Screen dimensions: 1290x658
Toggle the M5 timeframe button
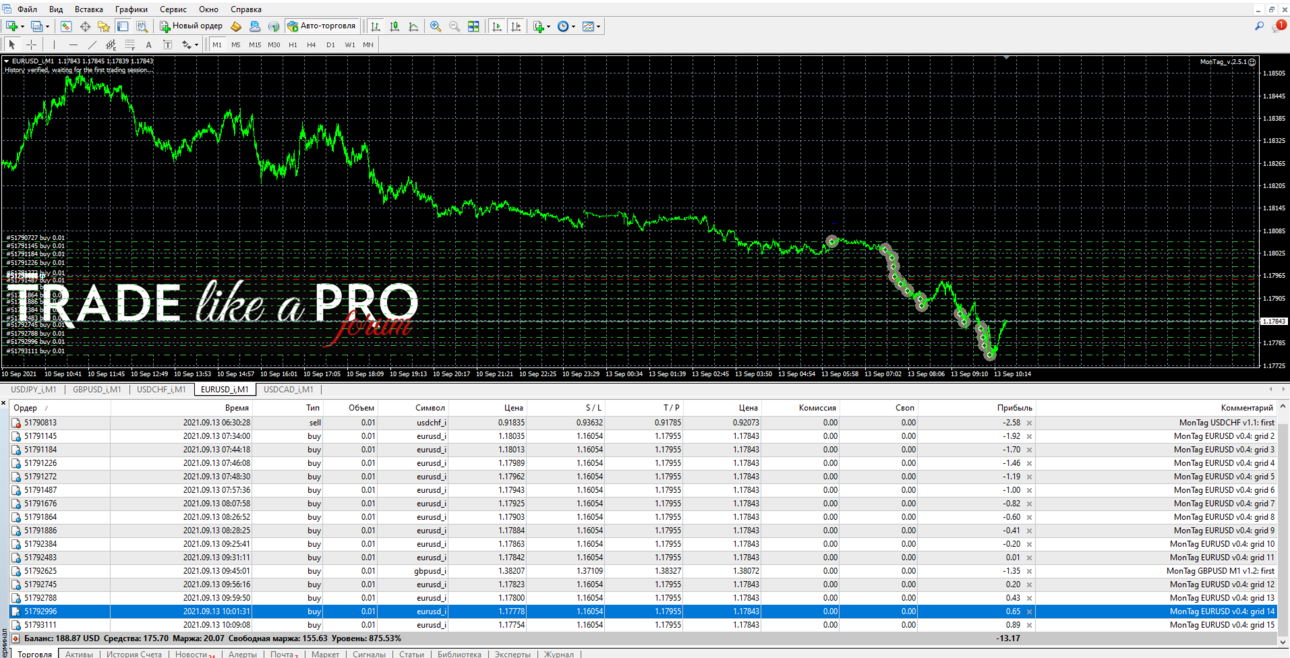tap(236, 44)
